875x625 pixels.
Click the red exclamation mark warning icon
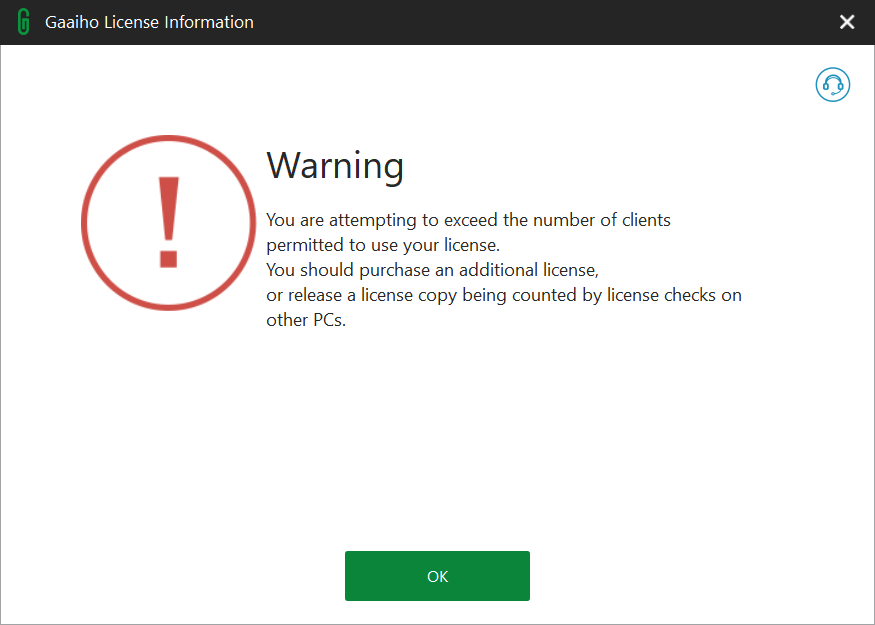coord(169,222)
